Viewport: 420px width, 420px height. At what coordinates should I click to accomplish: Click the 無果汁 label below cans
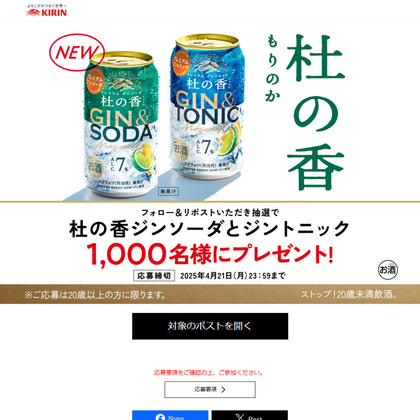click(x=168, y=191)
